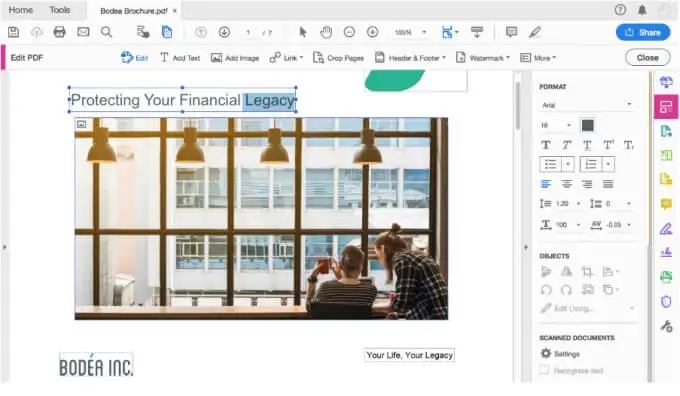The image size is (680, 396).
Task: Open the Comment tool in right sidebar
Action: (666, 203)
